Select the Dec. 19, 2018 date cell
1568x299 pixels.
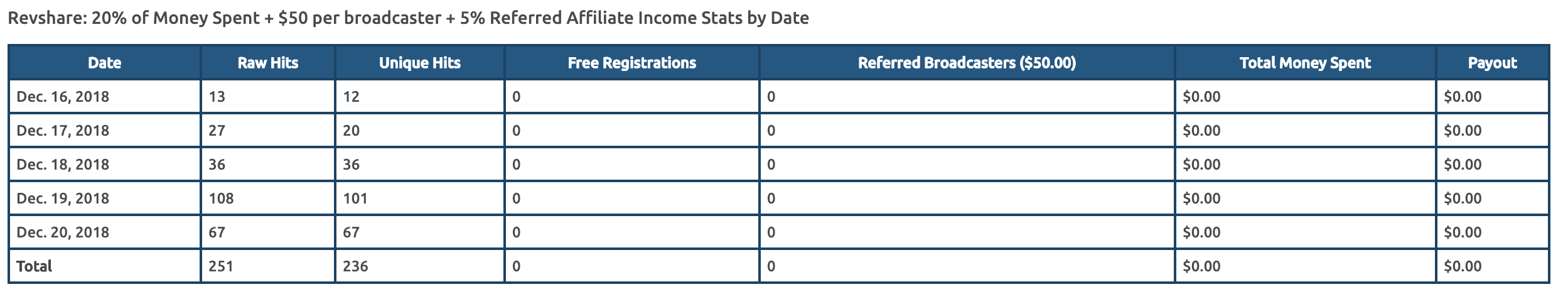click(x=63, y=198)
